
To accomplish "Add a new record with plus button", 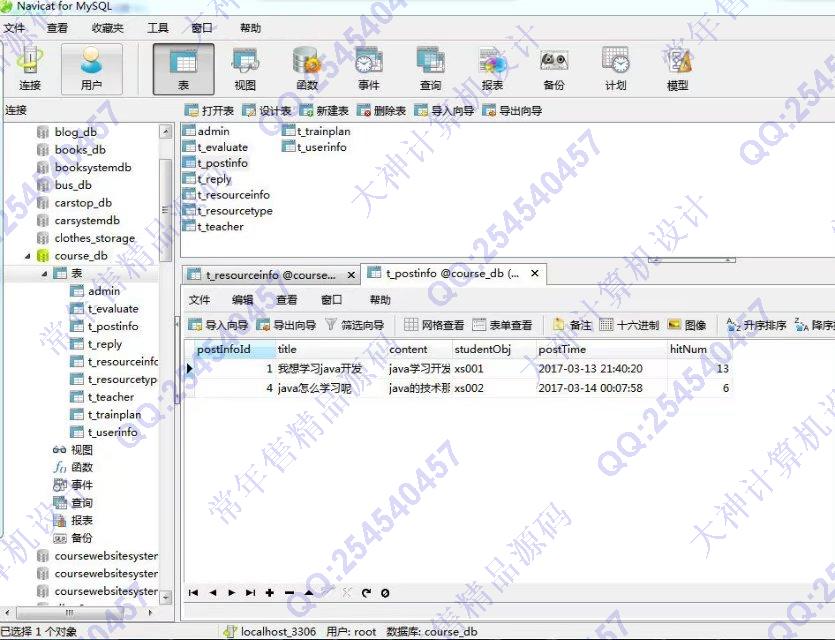I will 270,593.
